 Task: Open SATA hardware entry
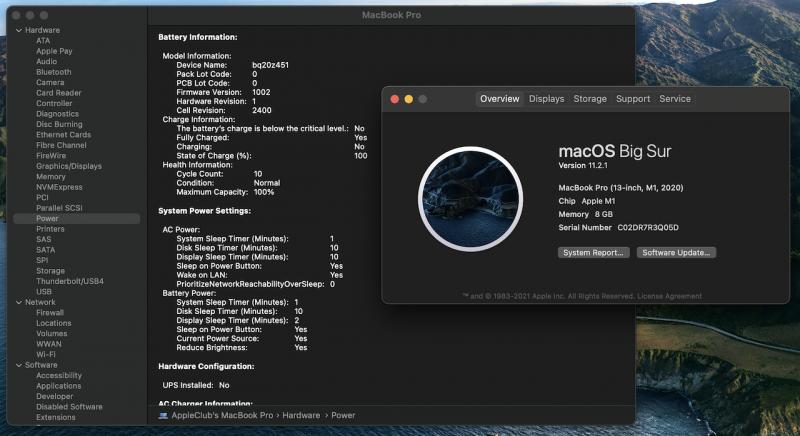coord(45,250)
